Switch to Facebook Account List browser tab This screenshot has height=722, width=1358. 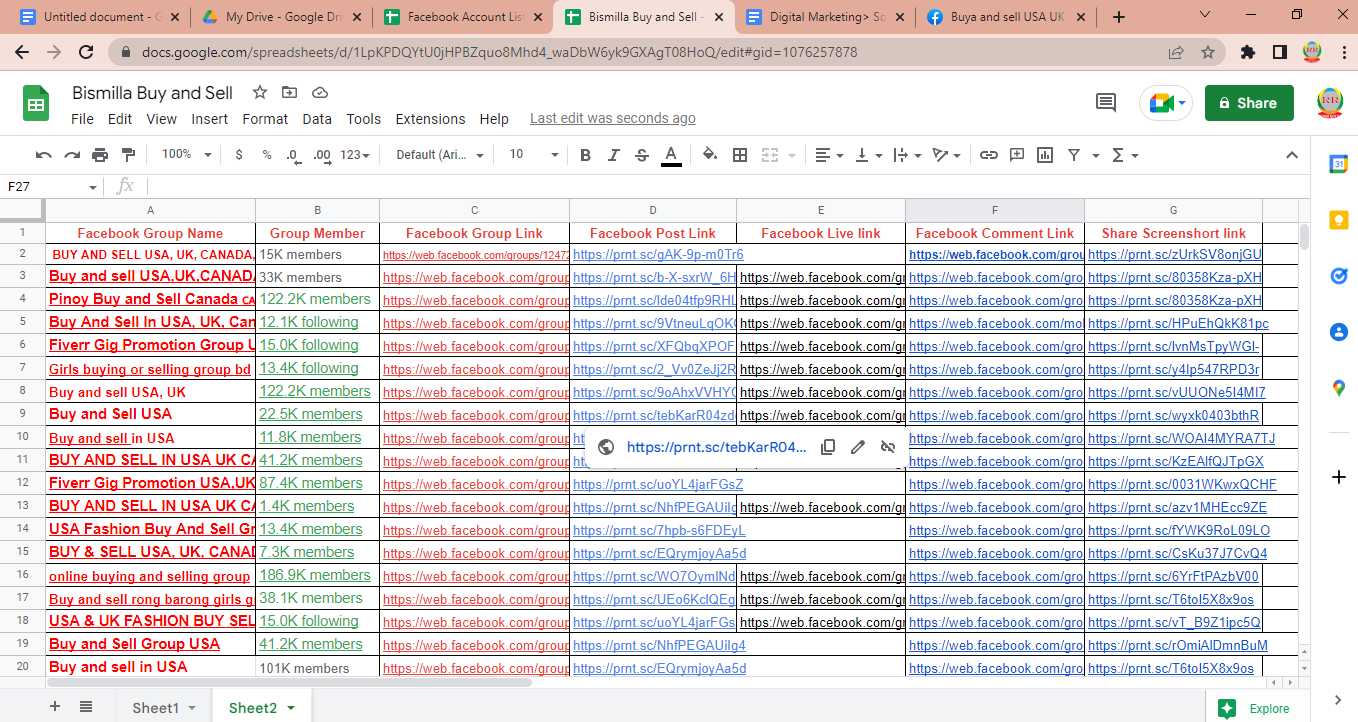click(x=463, y=17)
